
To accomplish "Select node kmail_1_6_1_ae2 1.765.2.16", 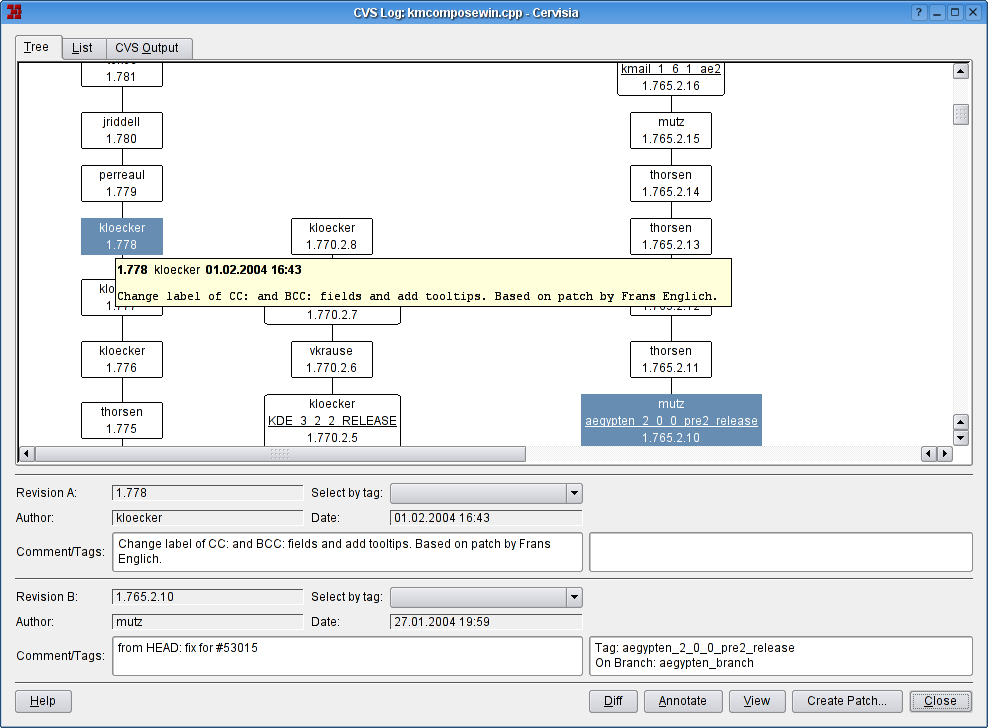I will tap(671, 79).
